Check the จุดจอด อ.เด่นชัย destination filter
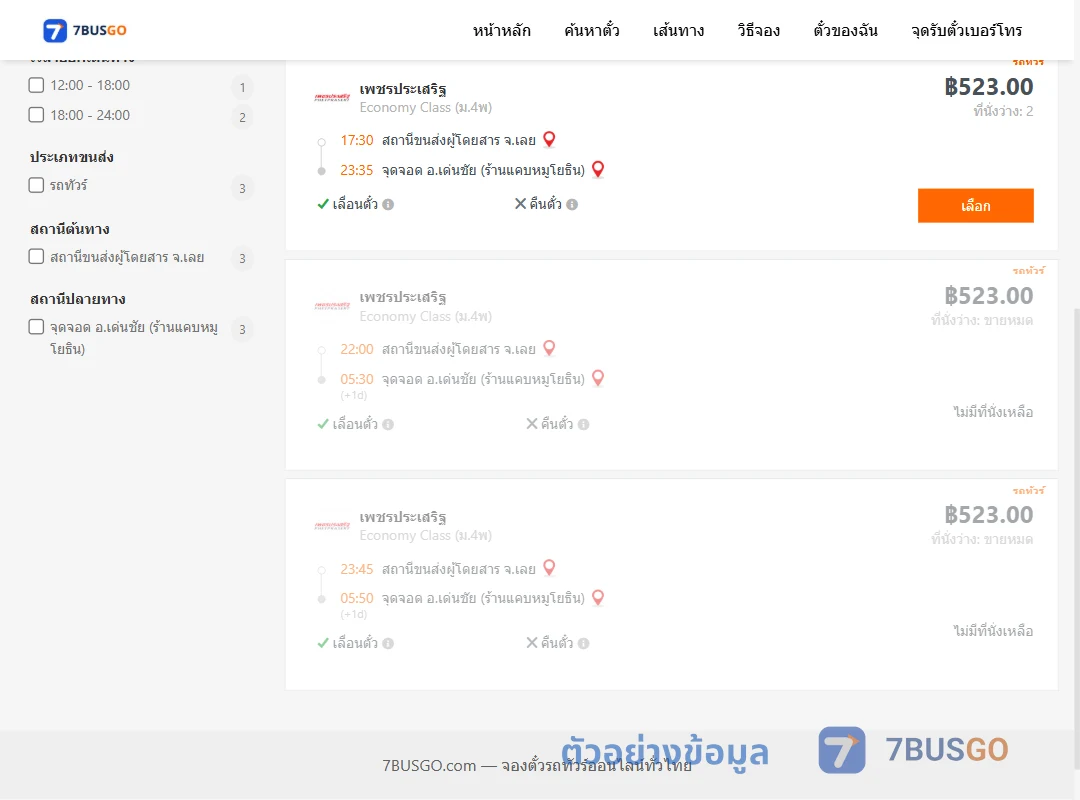Screen dimensions: 1080x800 tap(37, 327)
